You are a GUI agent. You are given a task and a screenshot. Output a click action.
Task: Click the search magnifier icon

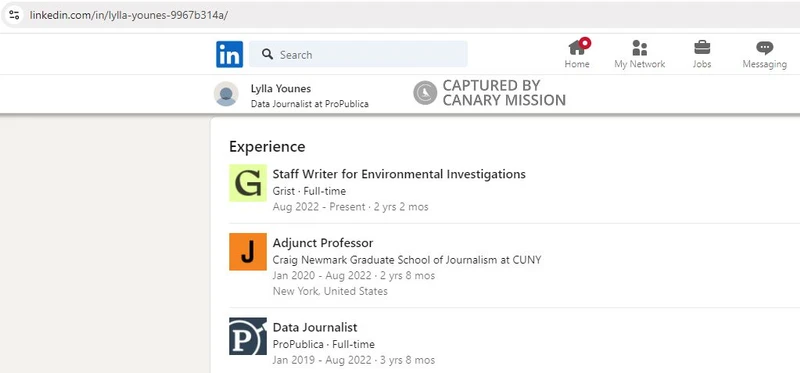[267, 54]
